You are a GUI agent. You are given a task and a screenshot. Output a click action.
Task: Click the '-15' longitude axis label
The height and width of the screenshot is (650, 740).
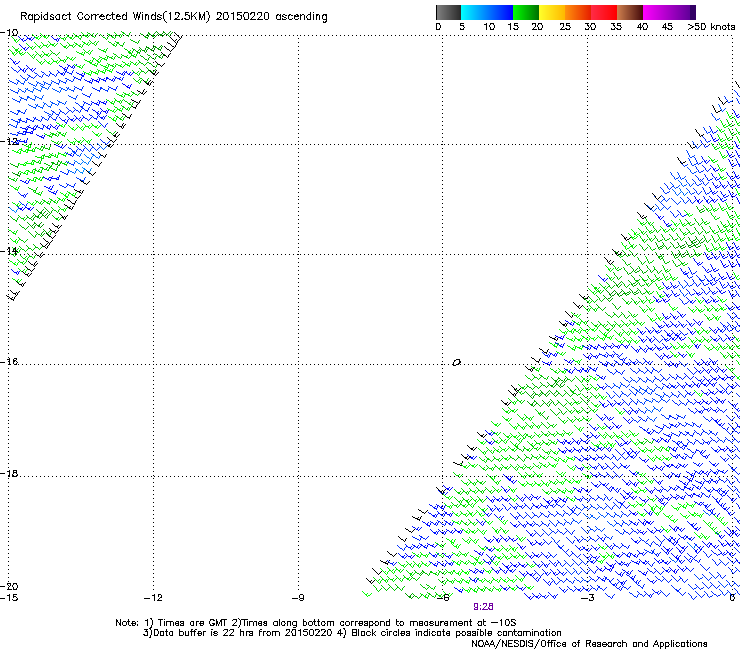pos(9,598)
